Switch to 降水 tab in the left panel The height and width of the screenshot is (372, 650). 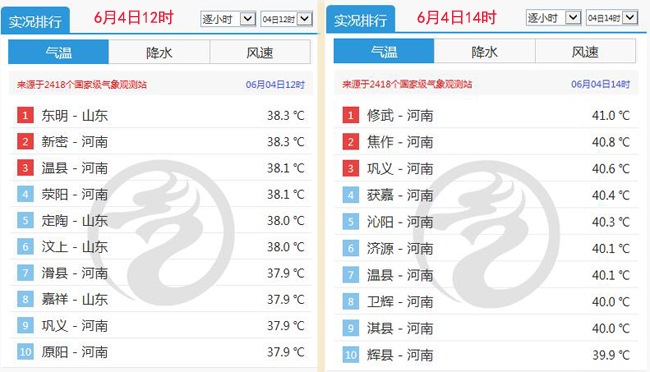click(x=159, y=52)
